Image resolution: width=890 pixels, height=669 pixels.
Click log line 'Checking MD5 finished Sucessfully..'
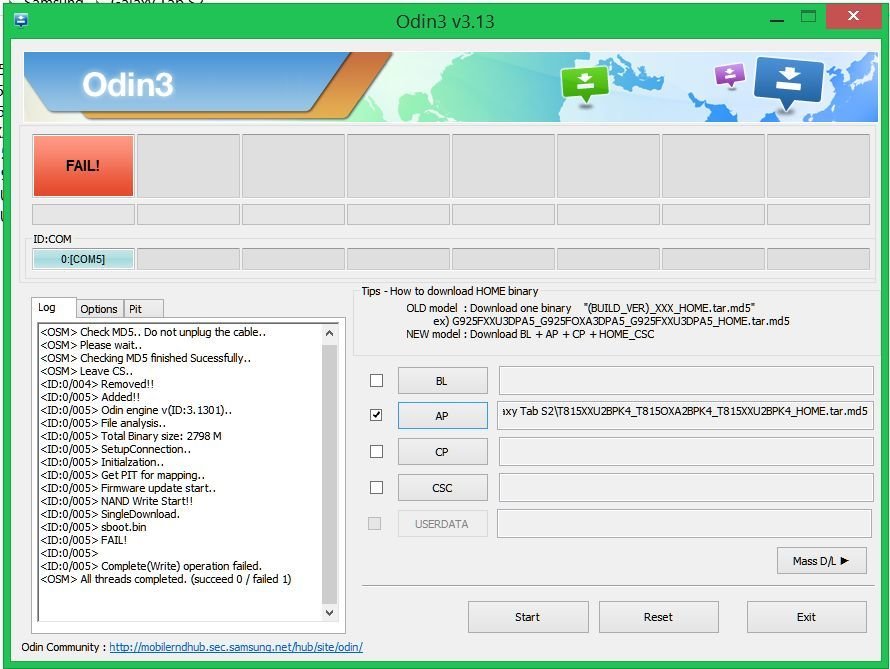point(146,358)
